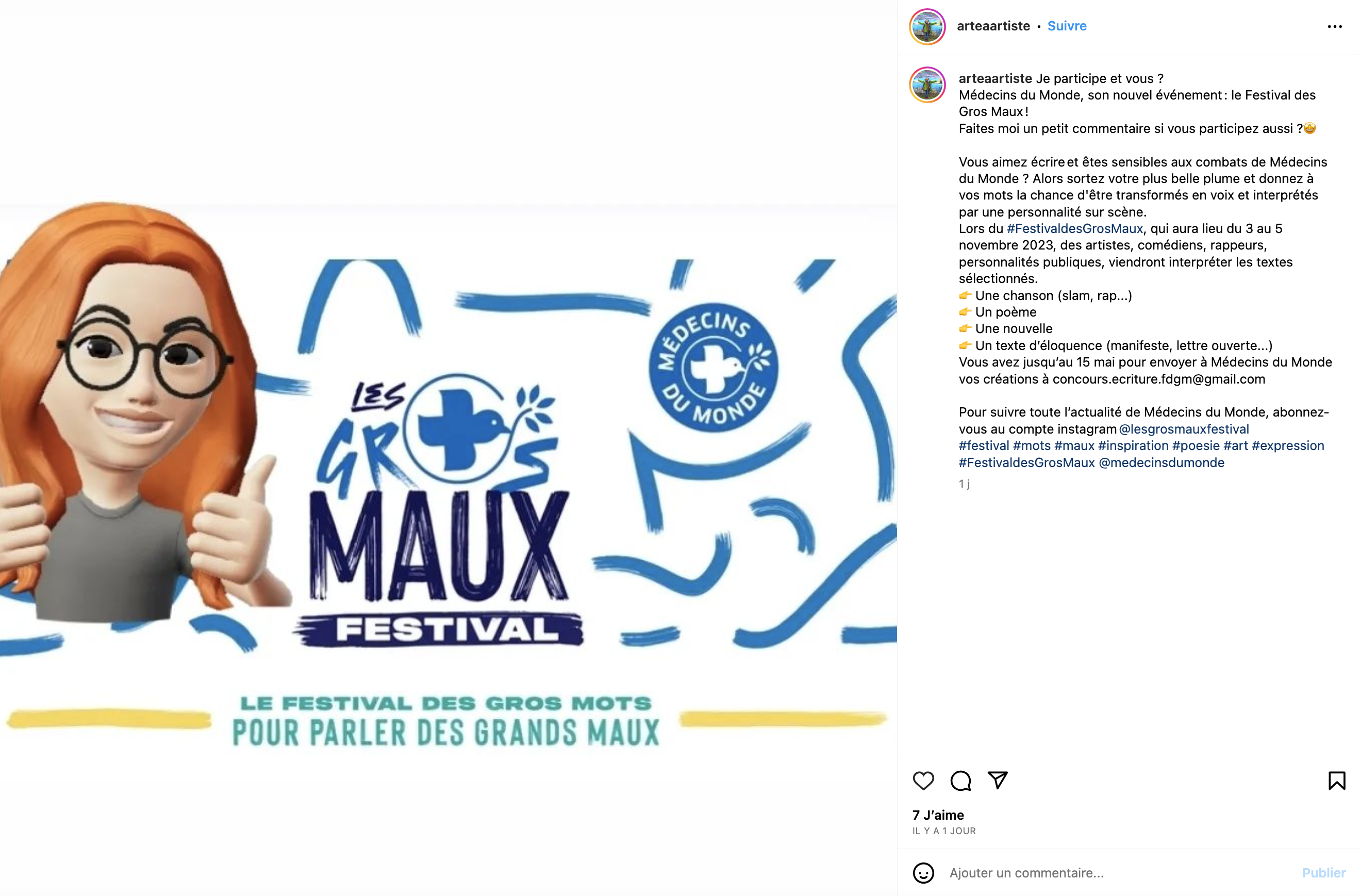This screenshot has width=1360, height=896.
Task: Open the #FestivaldesGrosMaux hashtag in the caption paragraph
Action: pos(1074,228)
